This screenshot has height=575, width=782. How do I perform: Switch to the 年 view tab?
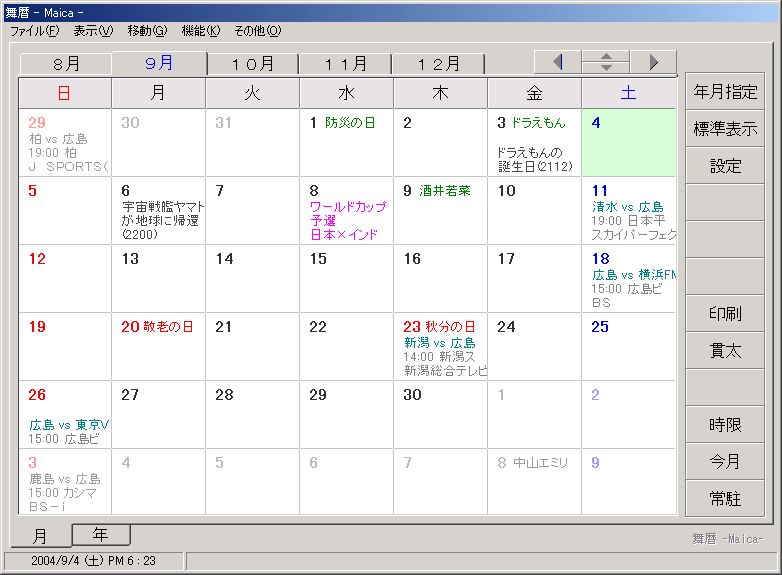100,535
